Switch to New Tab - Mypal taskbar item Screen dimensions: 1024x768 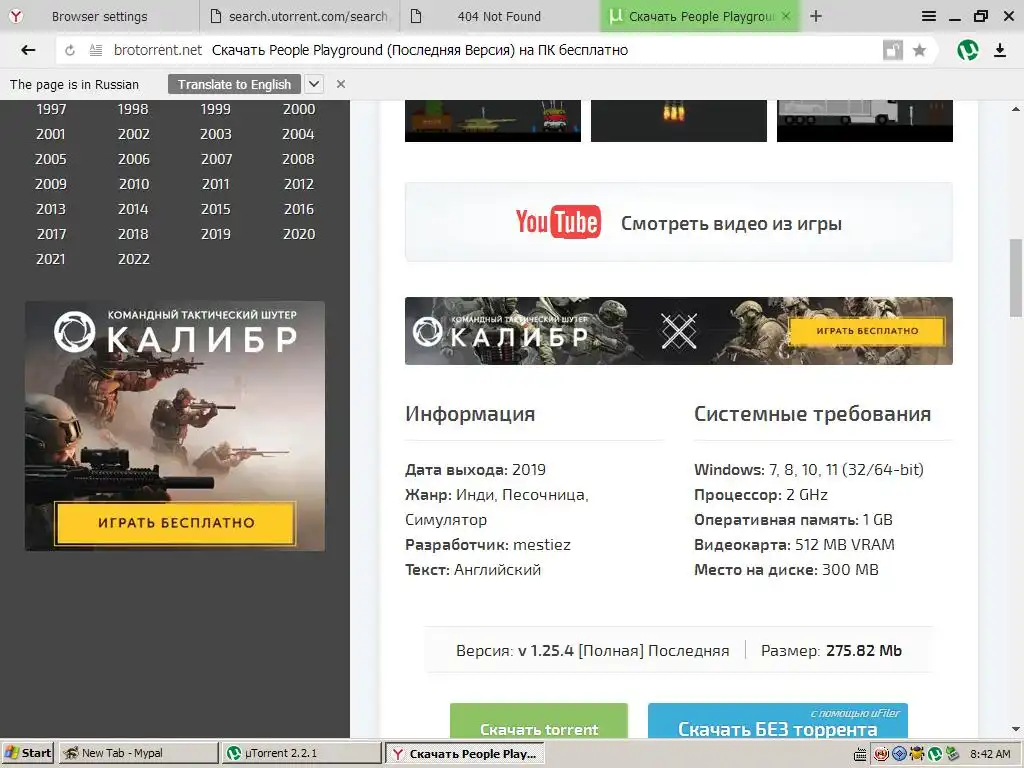(138, 753)
